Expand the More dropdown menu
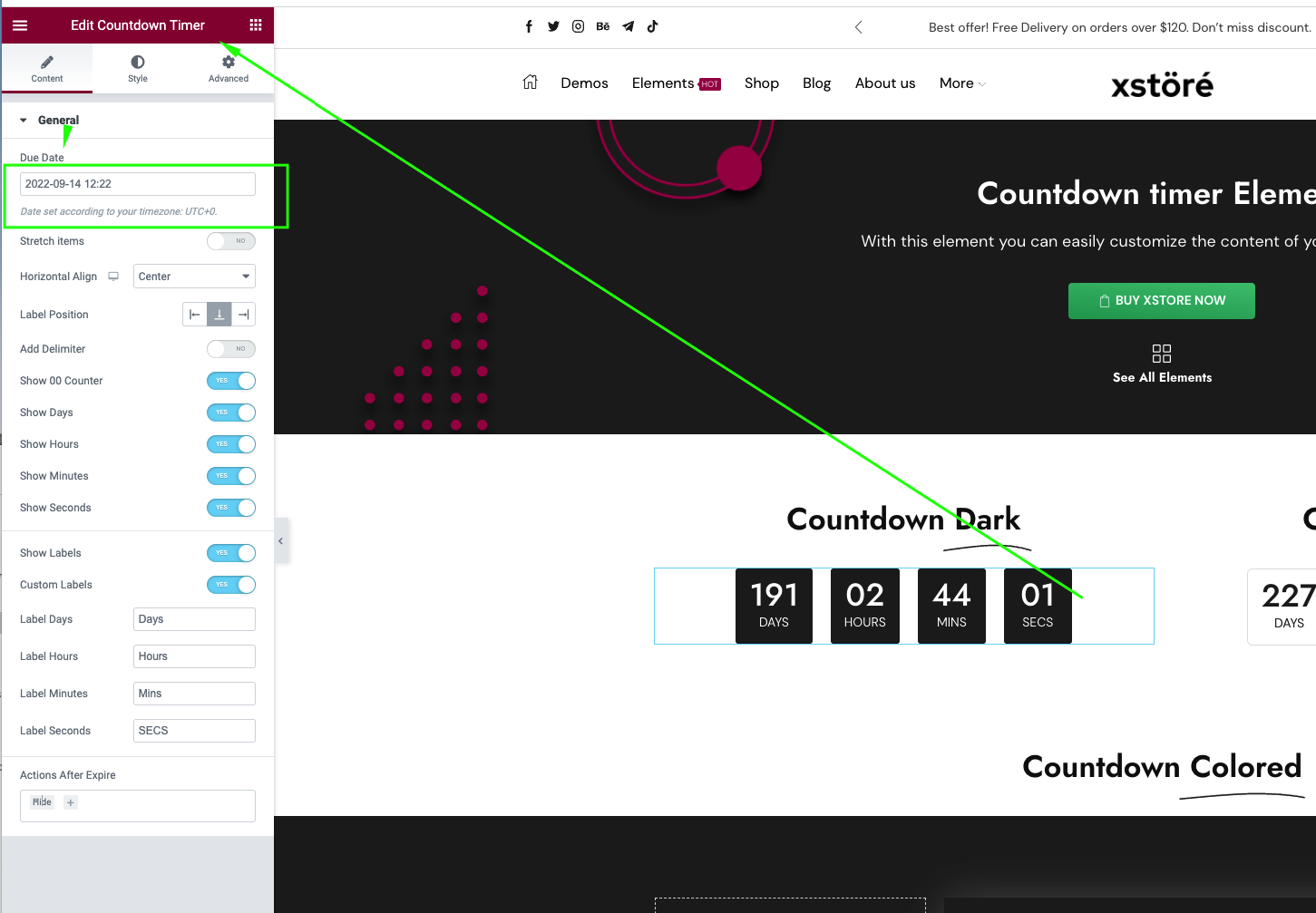Viewport: 1316px width, 913px height. 962,83
